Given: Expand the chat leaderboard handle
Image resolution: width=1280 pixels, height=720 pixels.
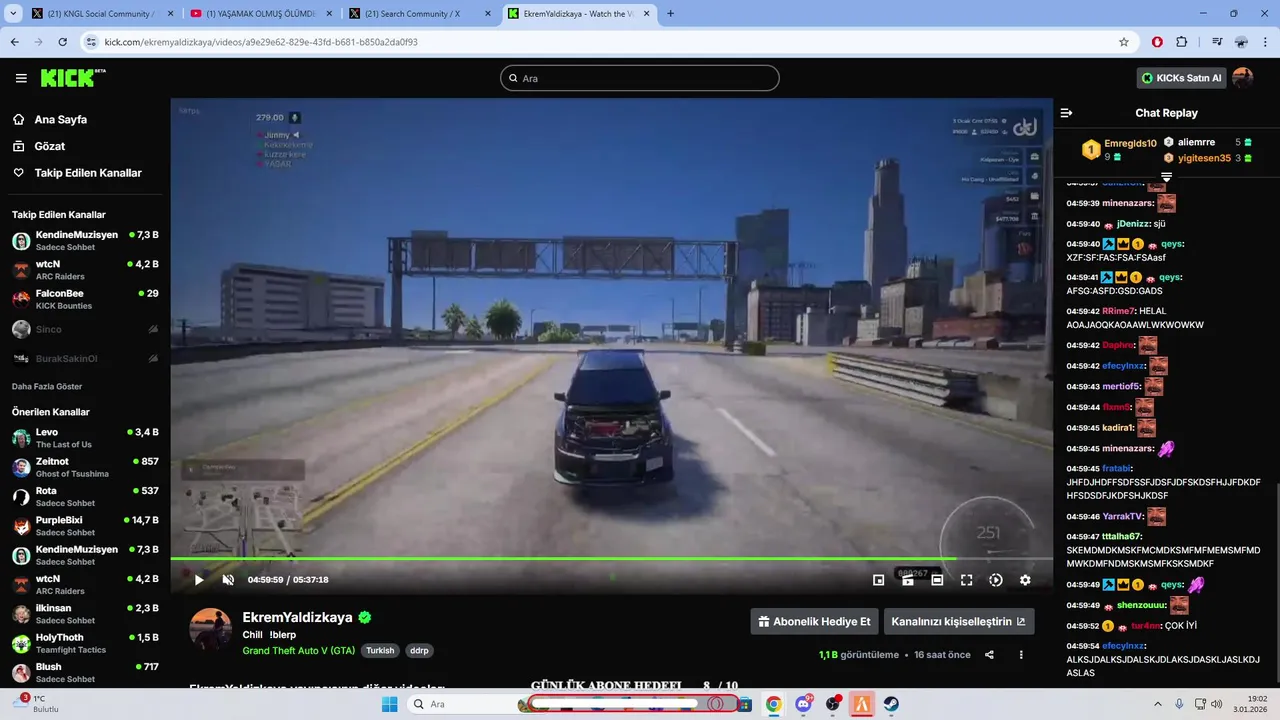Looking at the screenshot, I should click(x=1166, y=177).
